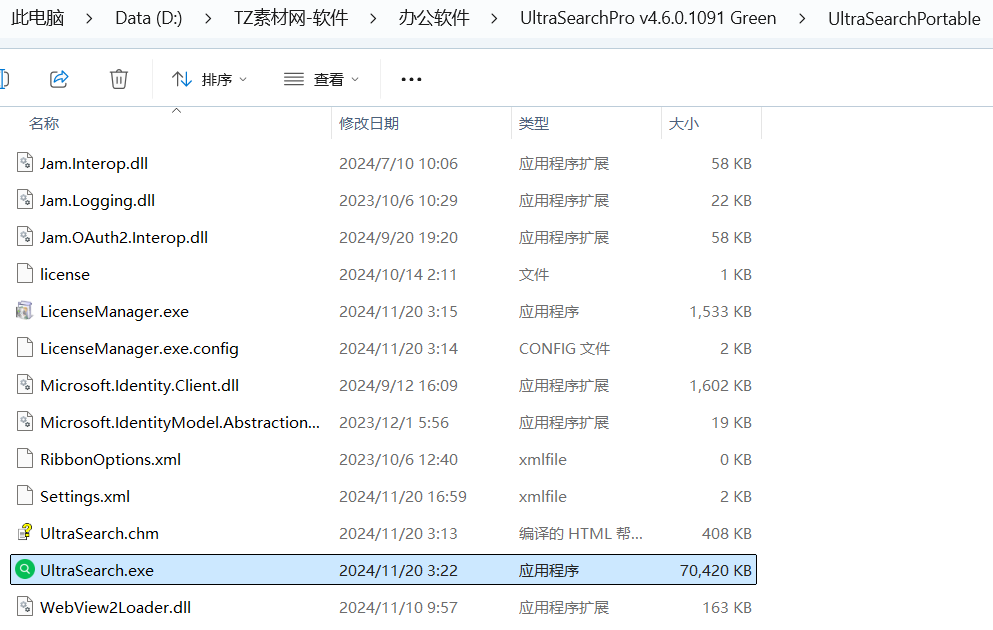Select the LicenseManager.exe.config file name

point(139,348)
